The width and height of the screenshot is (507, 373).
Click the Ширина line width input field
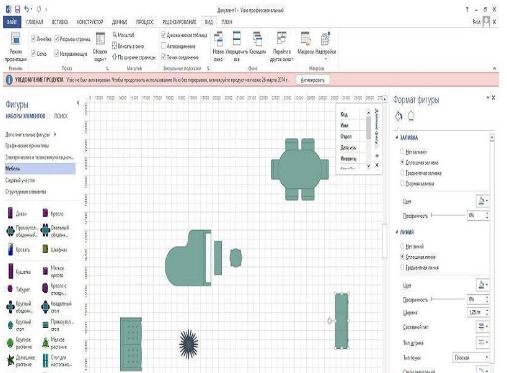[477, 312]
